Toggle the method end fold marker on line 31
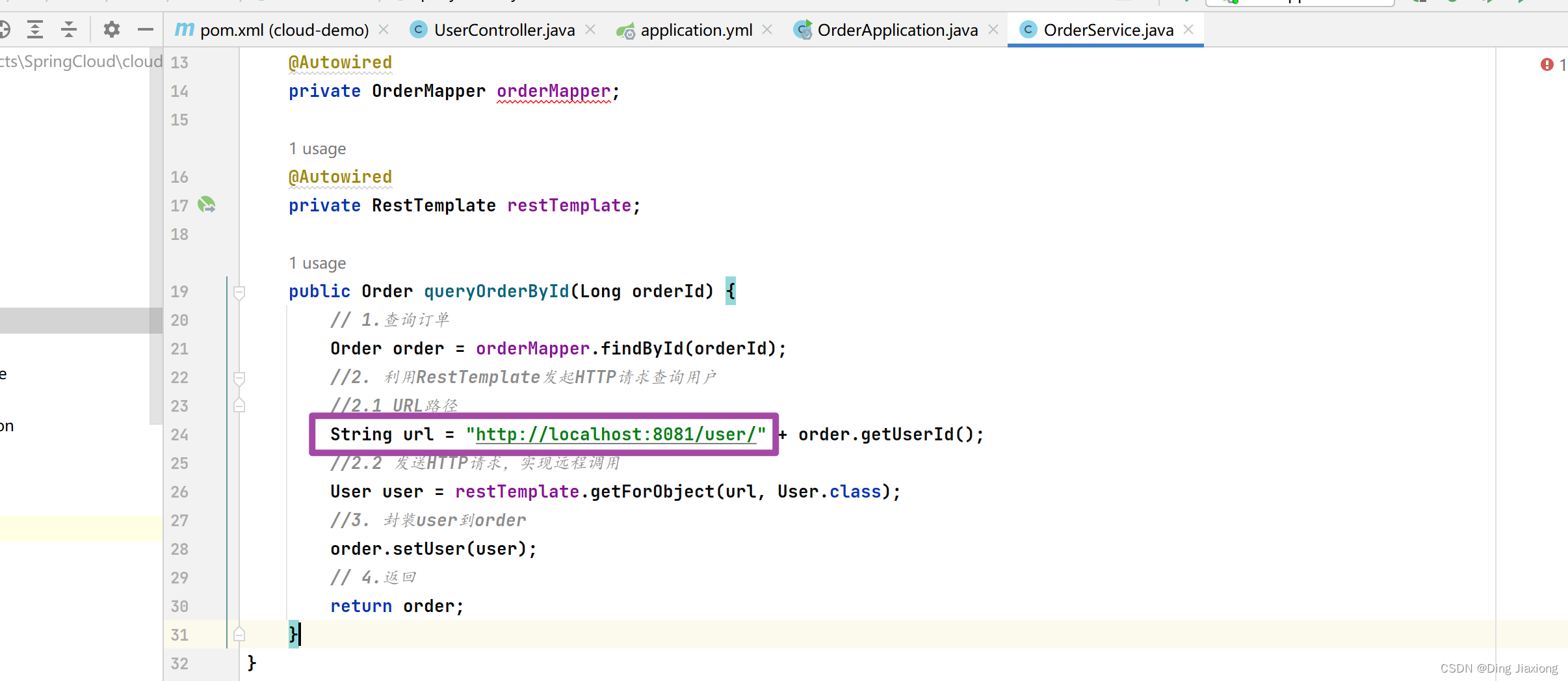Screen dimensions: 1568x681 coord(239,634)
